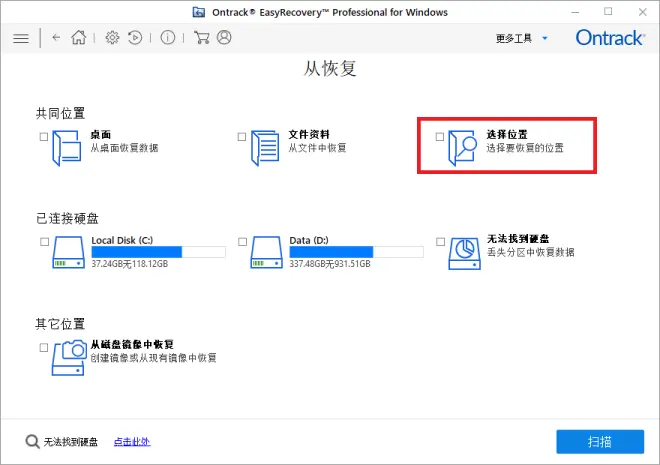Go back with the arrow icon
This screenshot has width=660, height=465.
click(x=56, y=37)
